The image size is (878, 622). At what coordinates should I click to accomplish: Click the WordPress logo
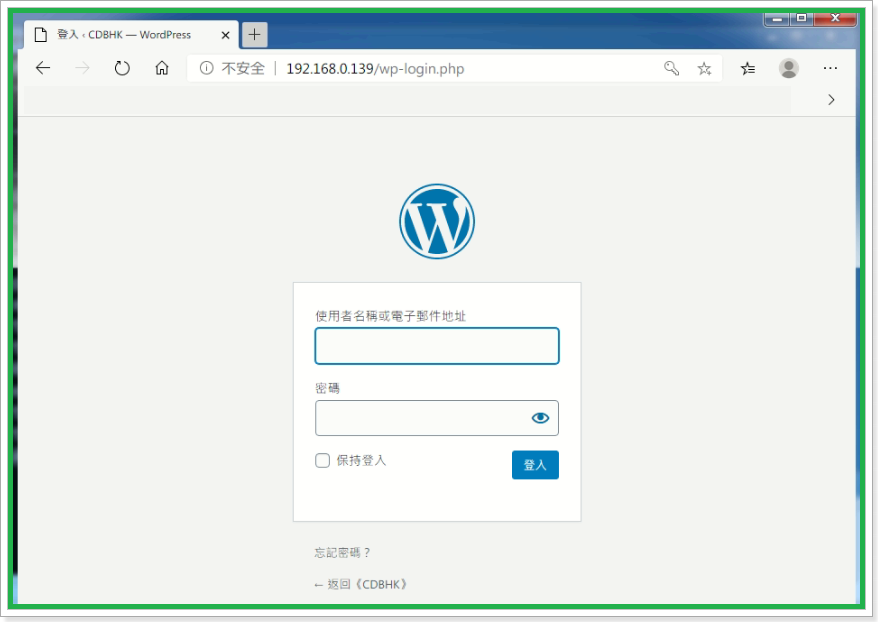[437, 221]
